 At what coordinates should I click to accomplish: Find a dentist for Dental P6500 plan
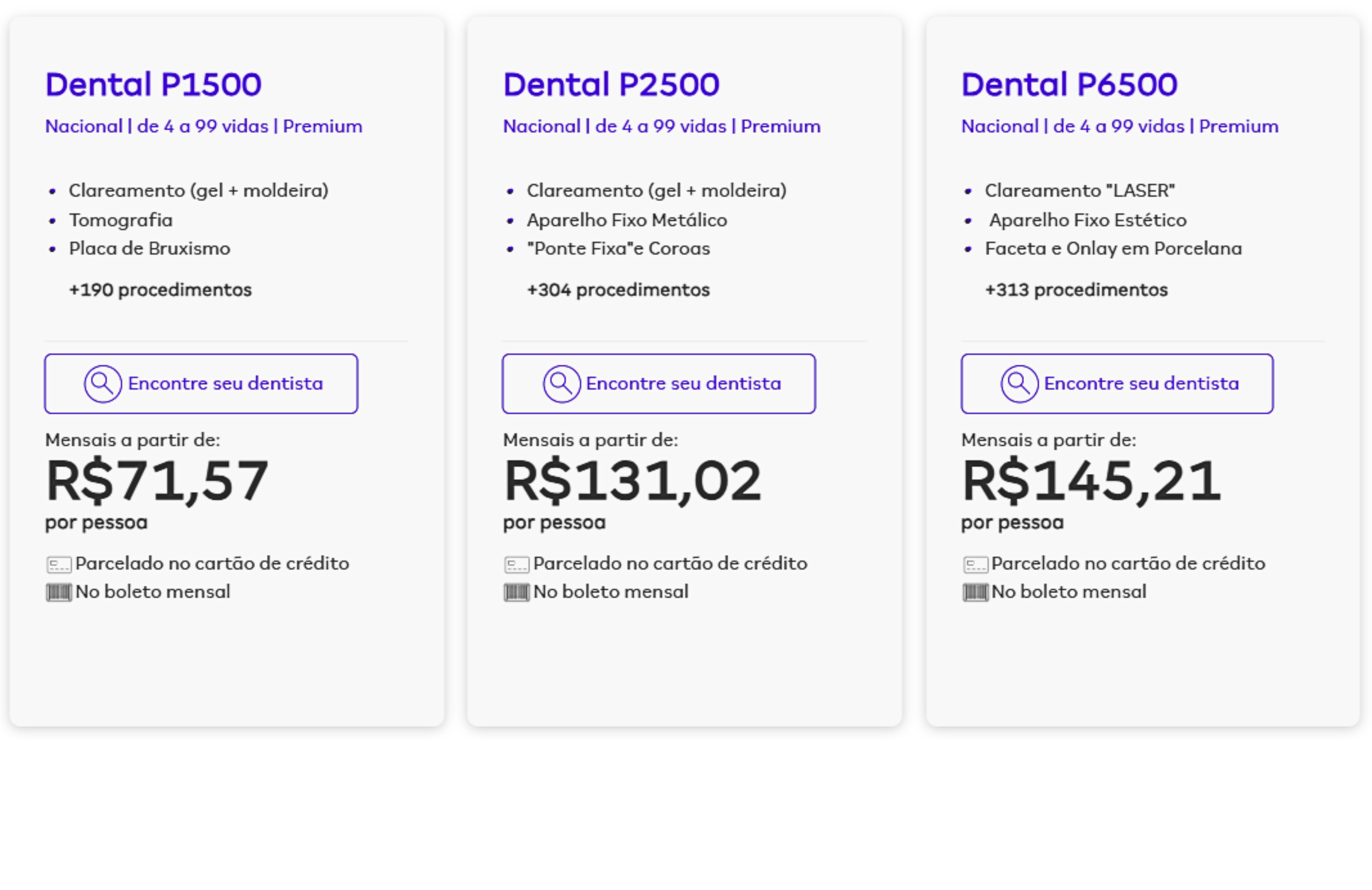point(1117,384)
